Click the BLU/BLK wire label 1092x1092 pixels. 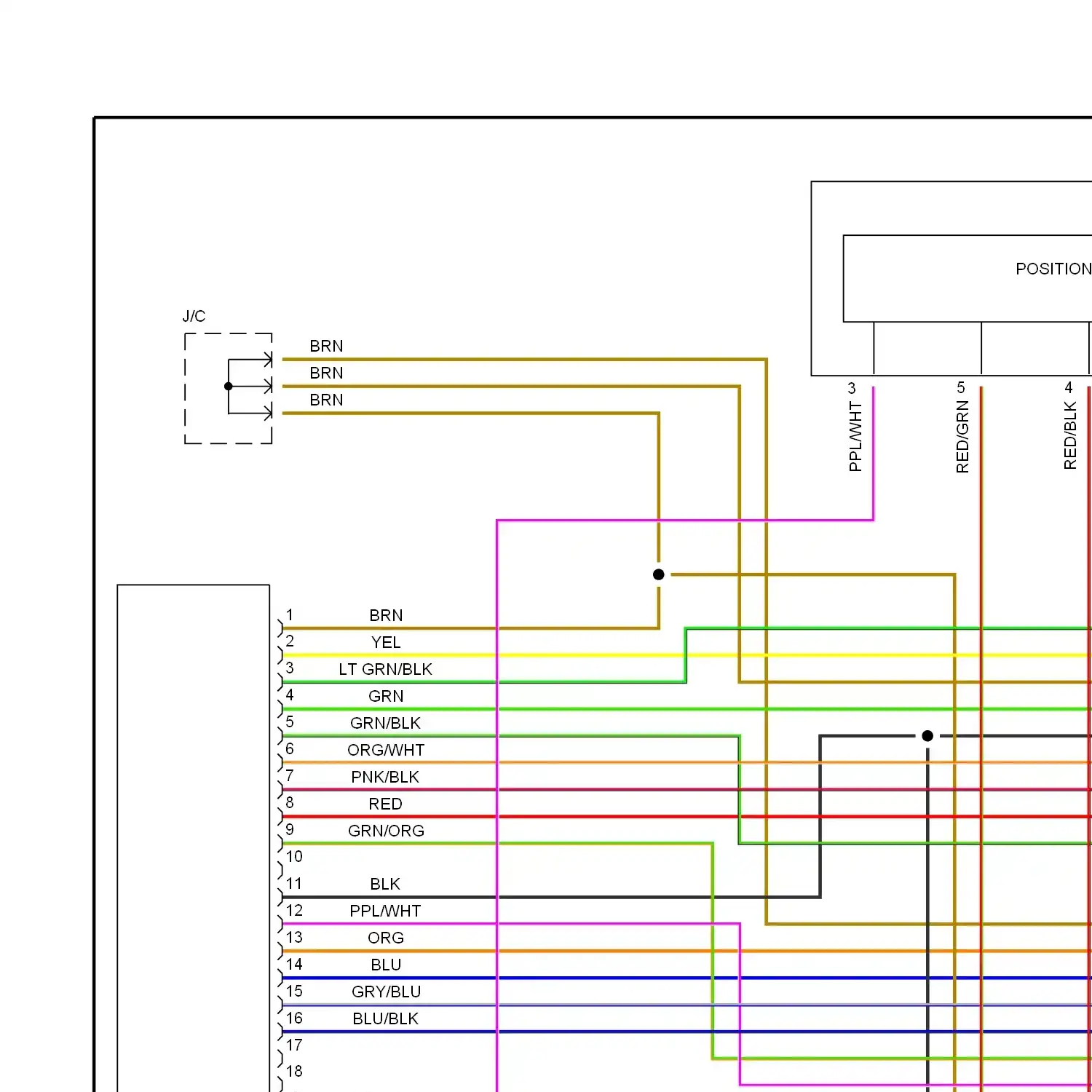pos(386,1018)
